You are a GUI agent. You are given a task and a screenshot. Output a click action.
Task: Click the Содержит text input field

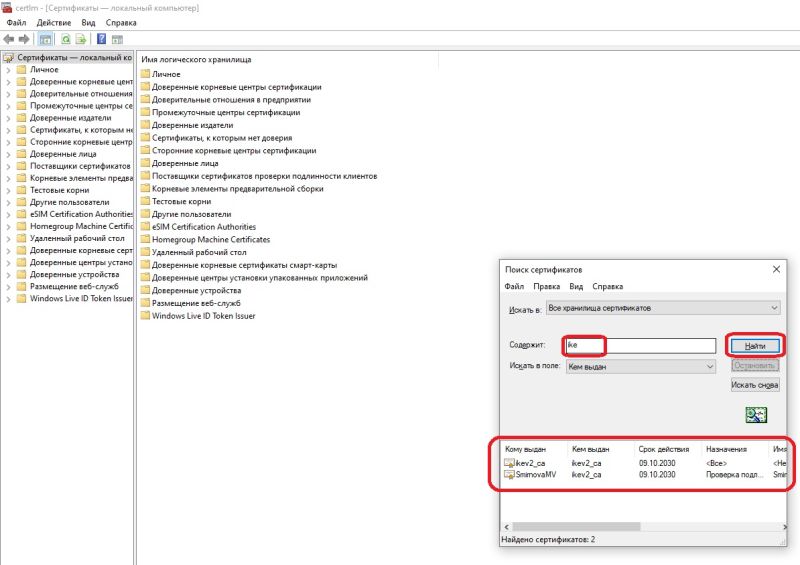point(641,346)
